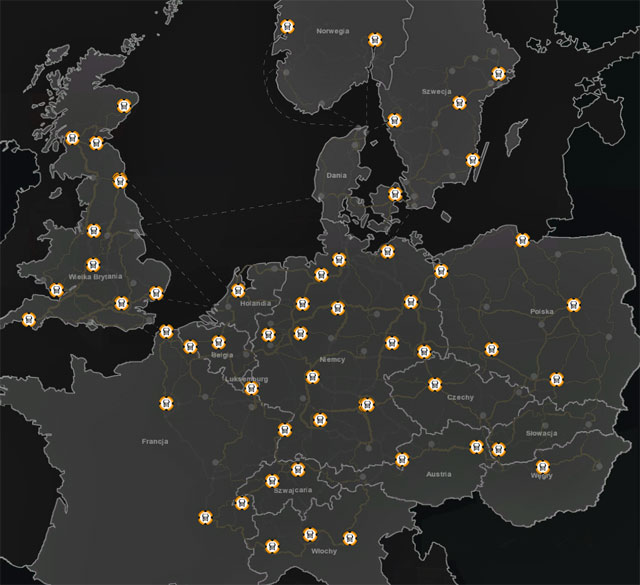Click the marker above the Czechy label

(x=434, y=384)
